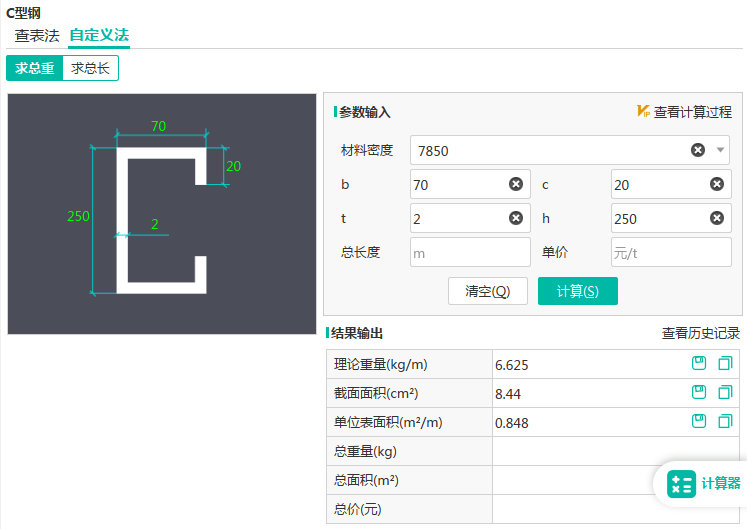Clear the c field value 20

pyautogui.click(x=717, y=184)
